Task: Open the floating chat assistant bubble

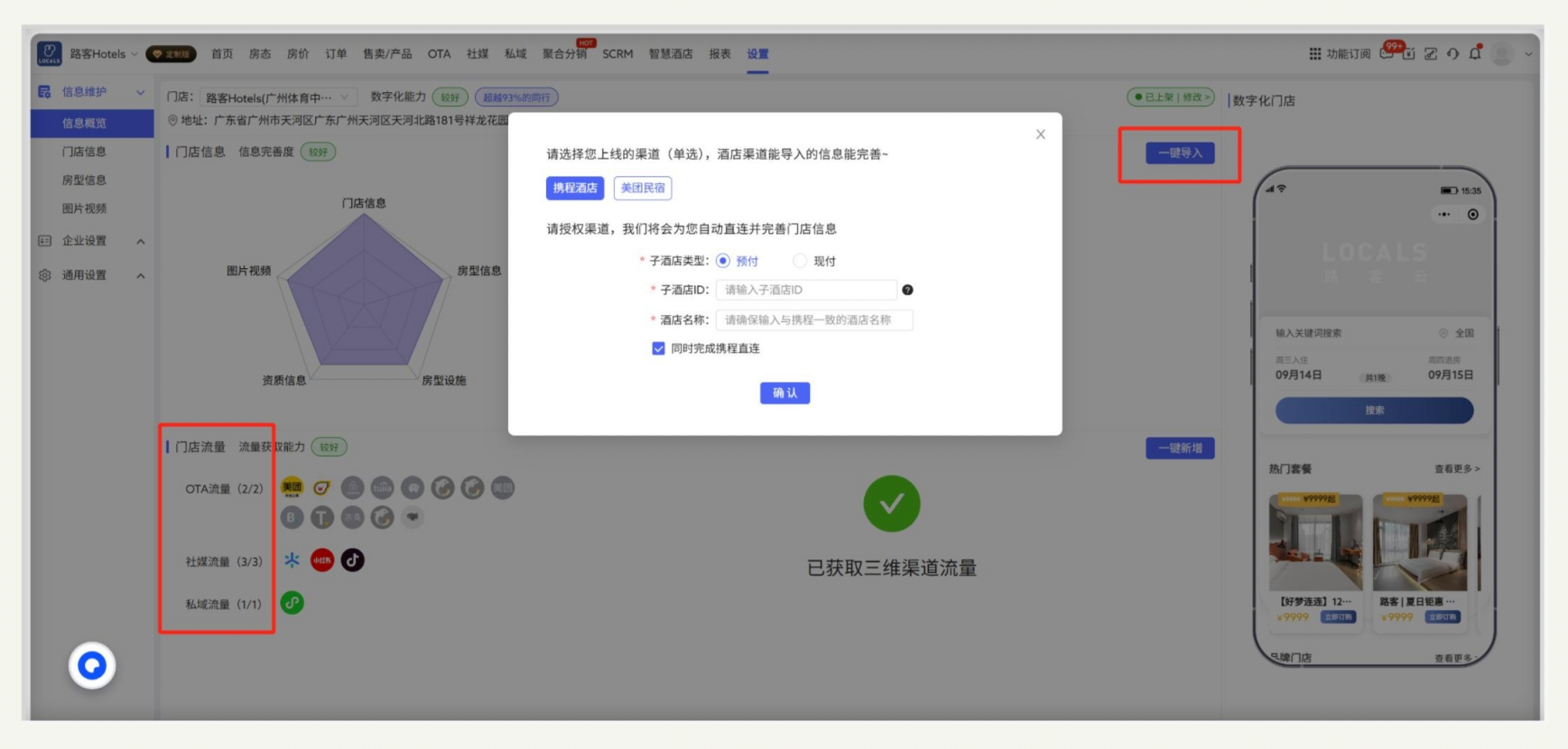Action: coord(92,666)
